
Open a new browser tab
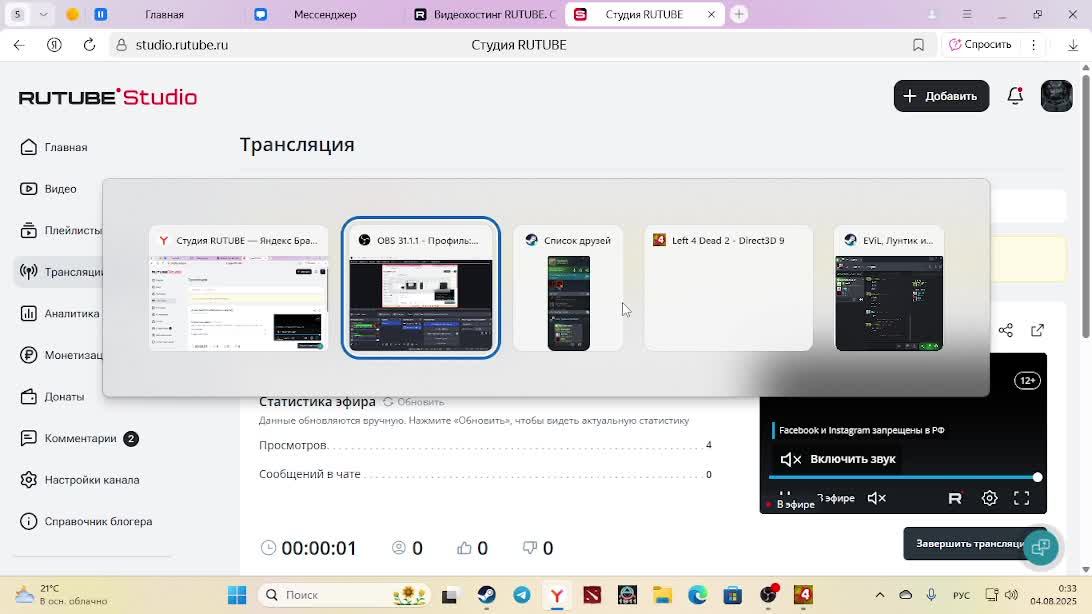pyautogui.click(x=739, y=15)
